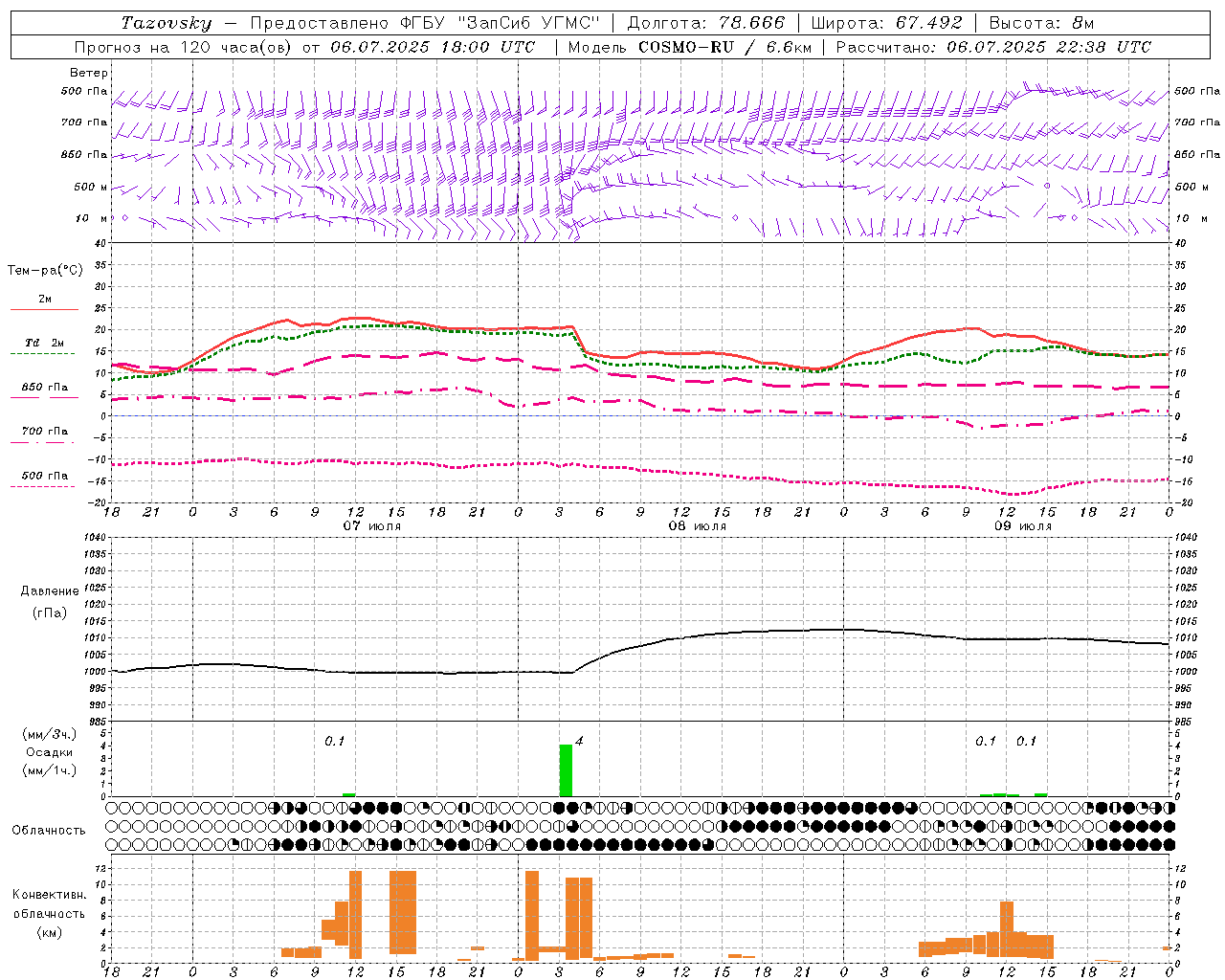The image size is (1225, 980).
Task: Click the 850 гПа entry in temperature legend
Action: pos(45,388)
